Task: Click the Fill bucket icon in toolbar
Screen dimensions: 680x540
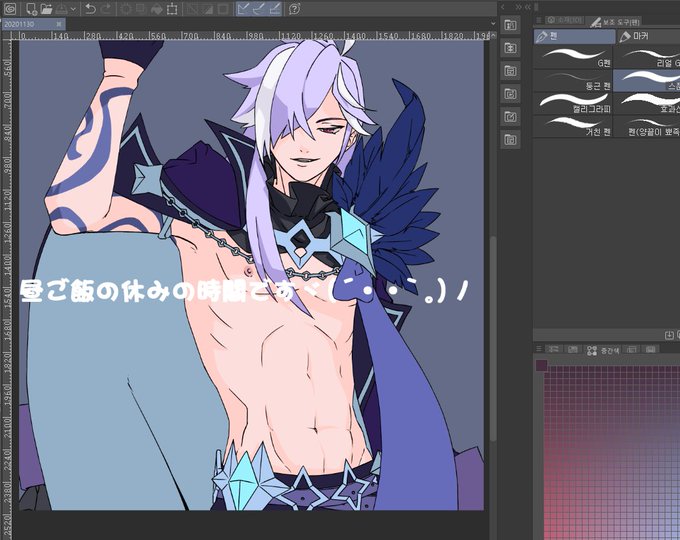Action: (157, 9)
